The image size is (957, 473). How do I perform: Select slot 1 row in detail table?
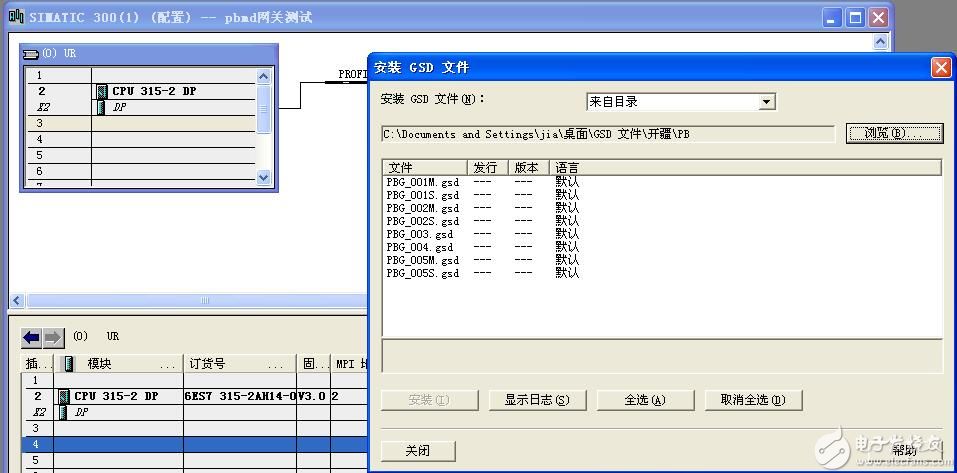pos(195,380)
